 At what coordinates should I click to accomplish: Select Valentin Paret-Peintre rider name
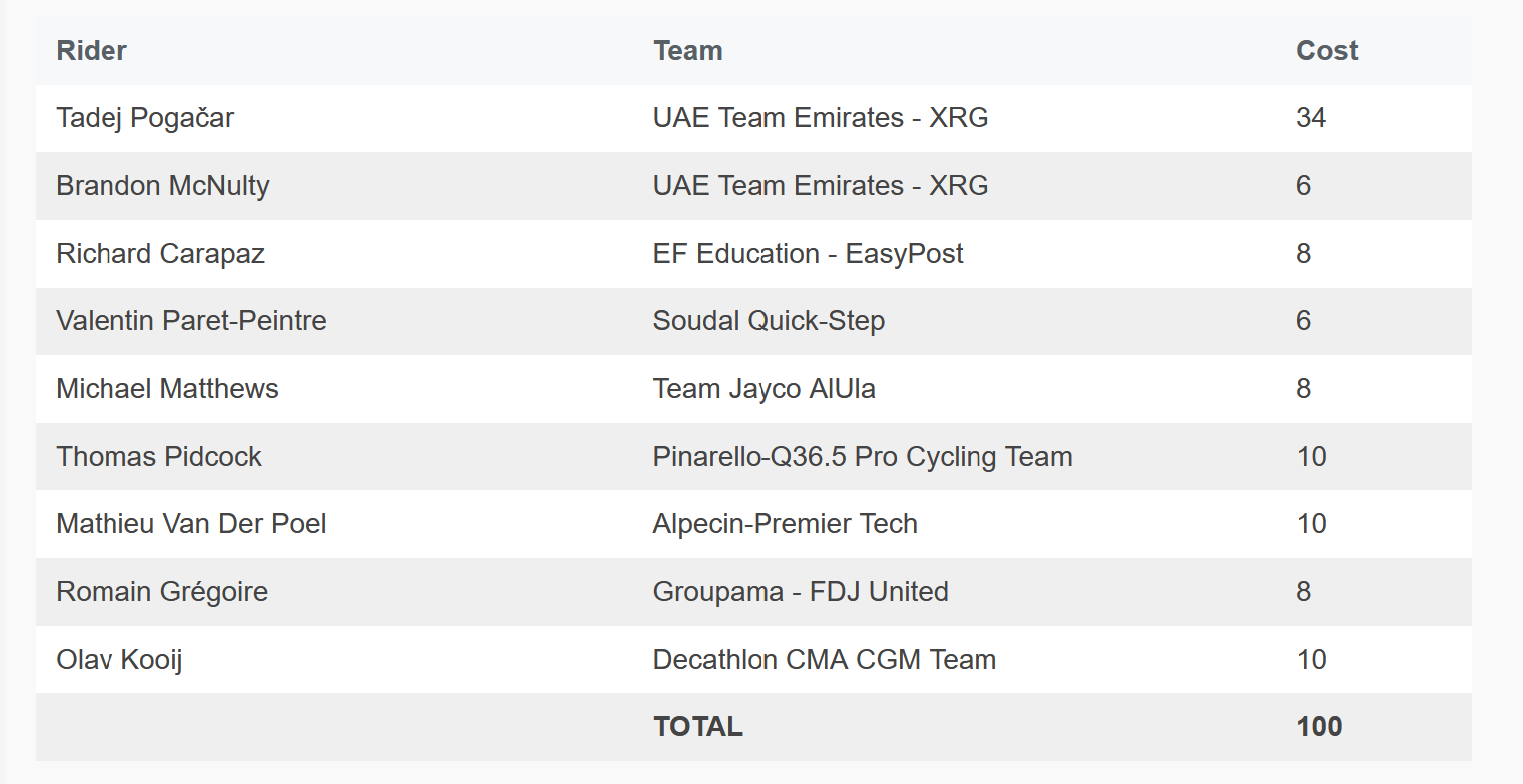pyautogui.click(x=191, y=321)
